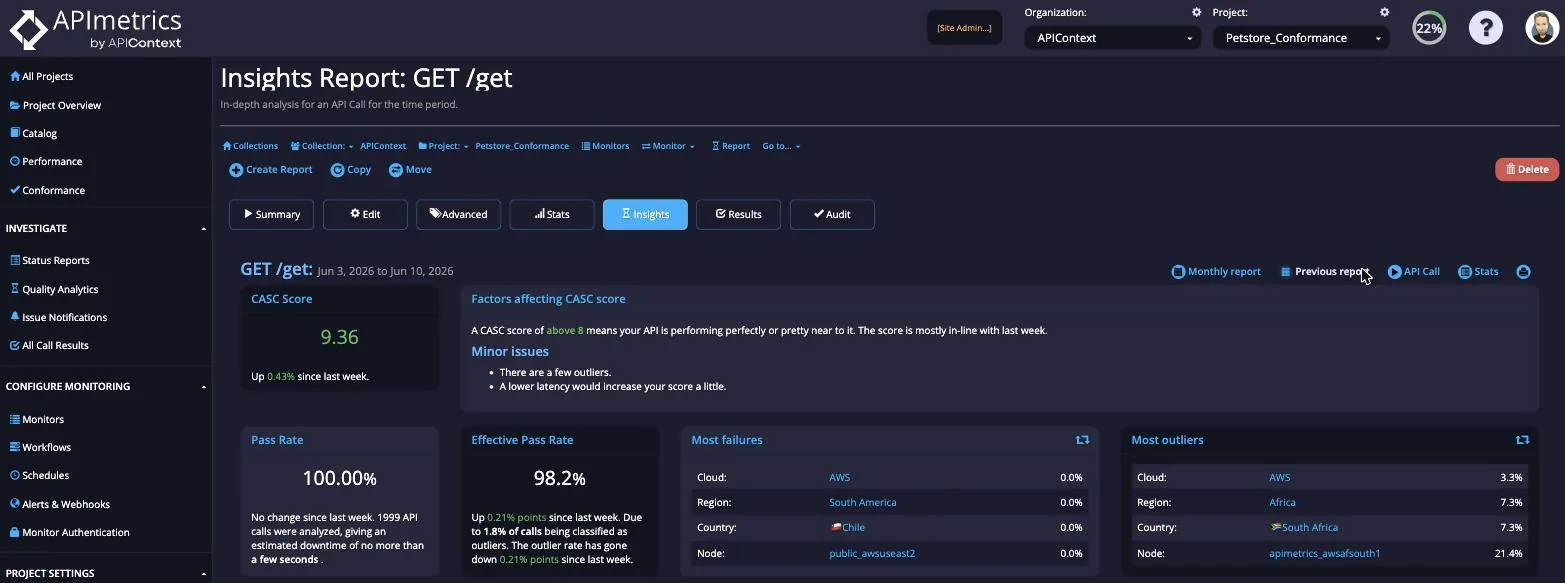Select the Insights tab
This screenshot has height=583, width=1565.
point(645,214)
